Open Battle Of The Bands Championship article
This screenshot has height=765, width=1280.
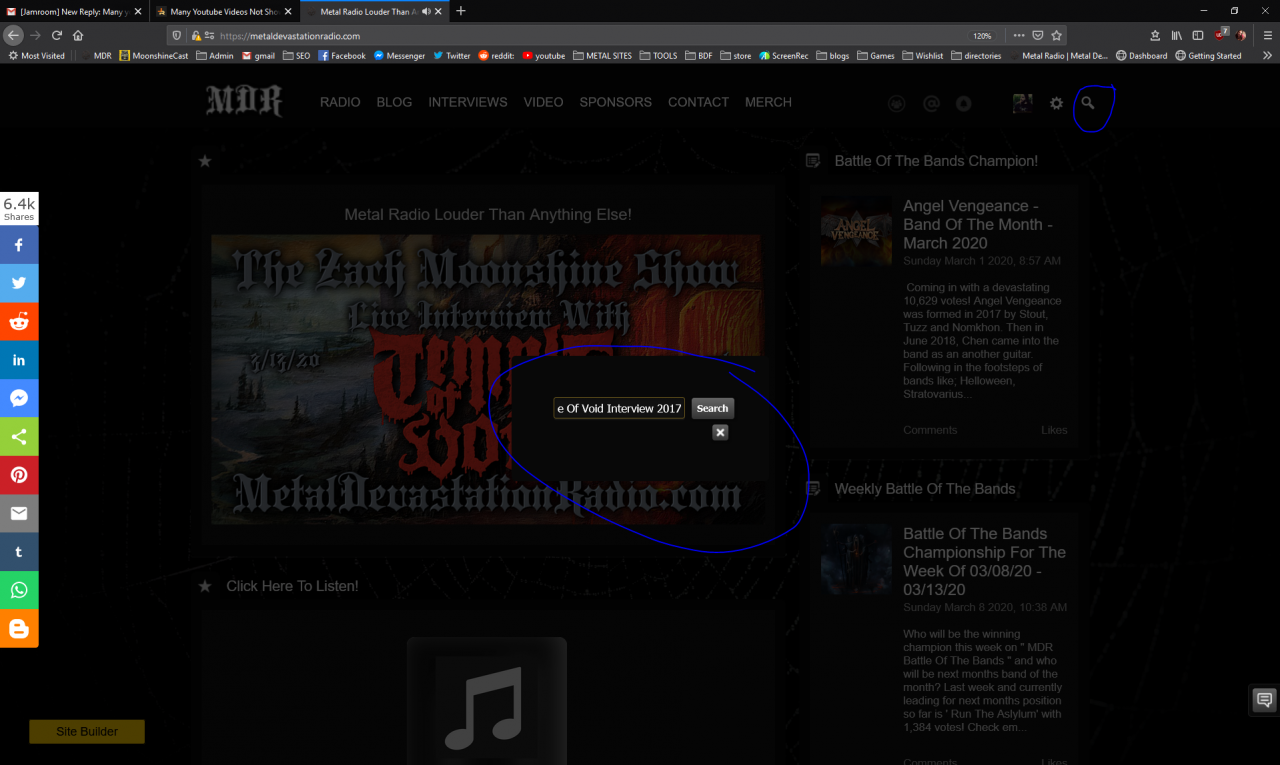pyautogui.click(x=985, y=562)
